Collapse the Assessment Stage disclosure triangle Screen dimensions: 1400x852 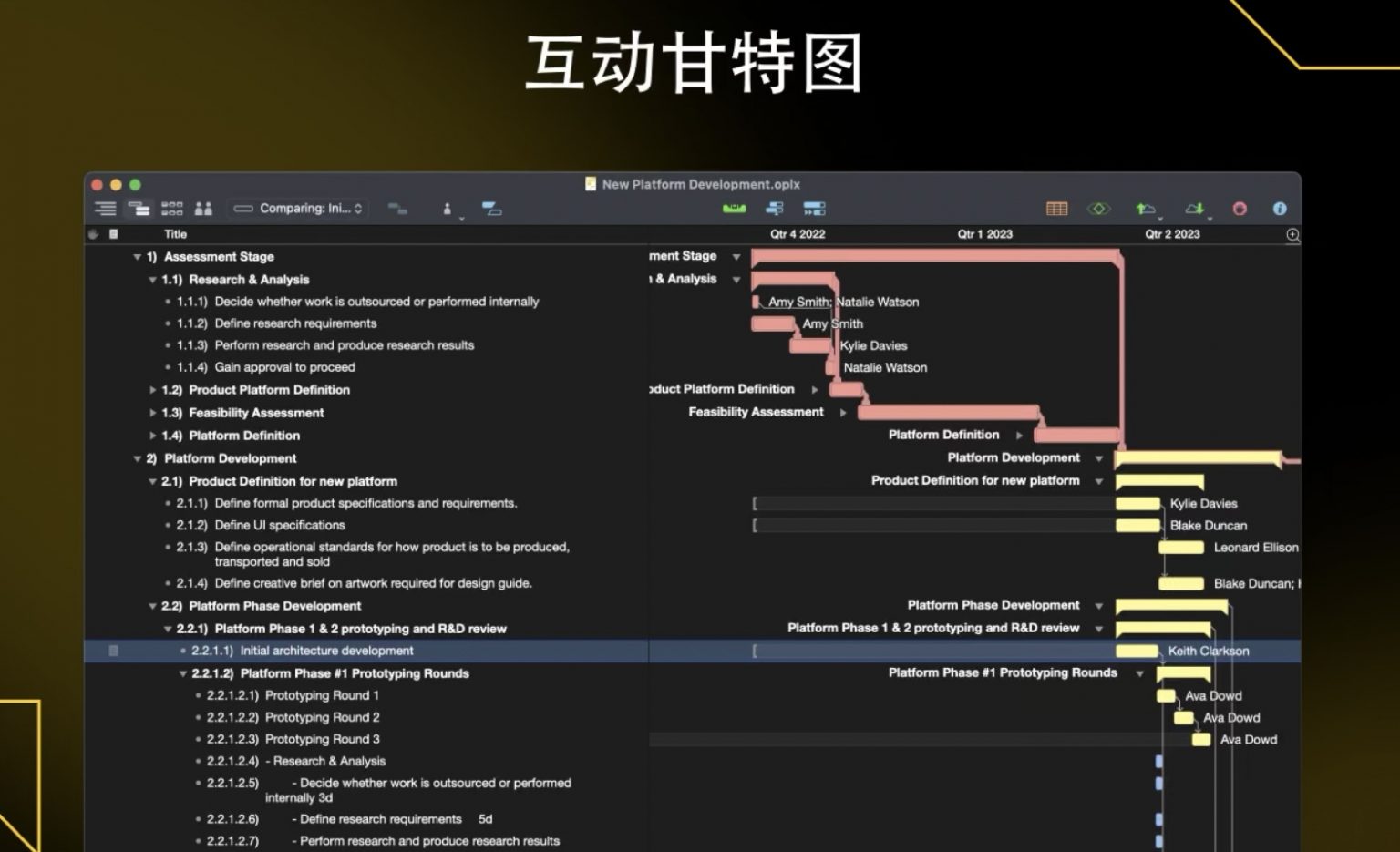pos(136,256)
